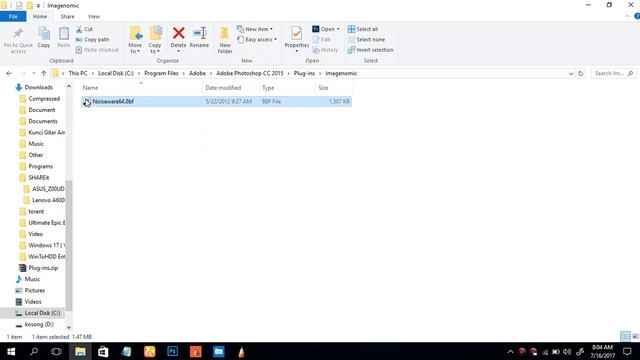Click Local Disk (C:) breadcrumb
This screenshot has height=360, width=640.
pos(116,73)
